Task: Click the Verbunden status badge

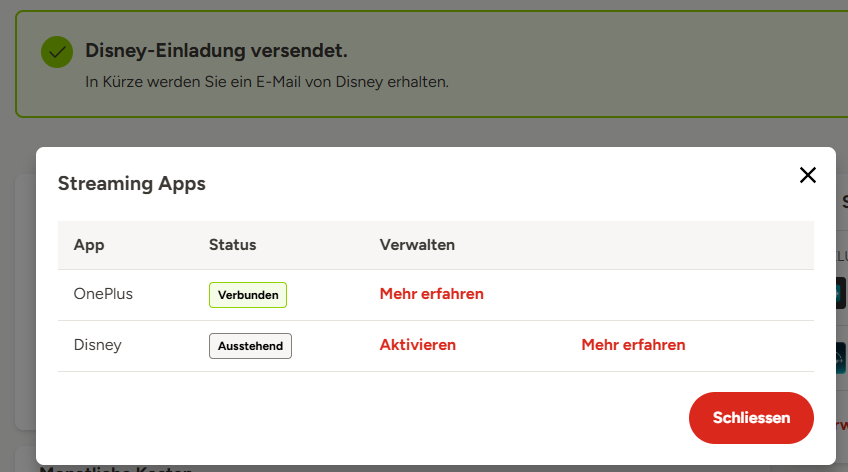Action: point(248,295)
